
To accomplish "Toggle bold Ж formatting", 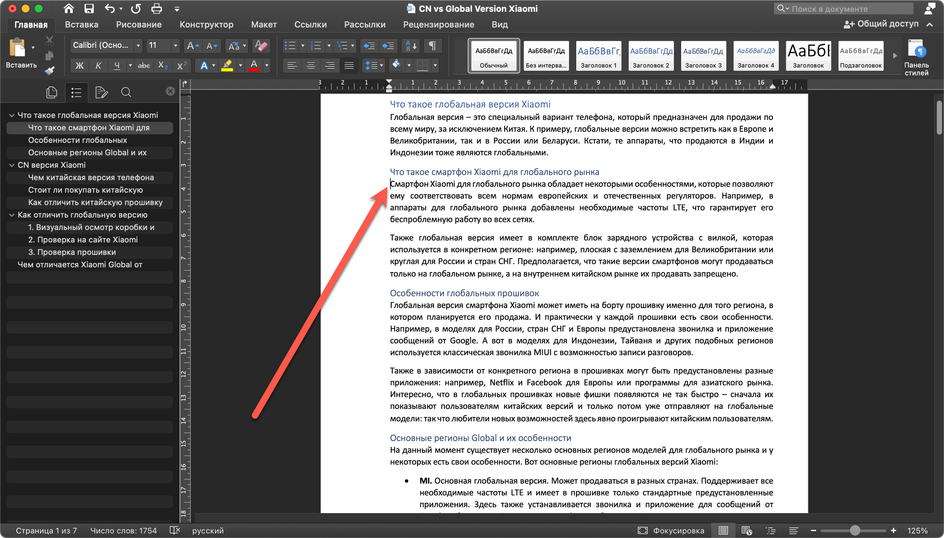I will click(x=79, y=66).
